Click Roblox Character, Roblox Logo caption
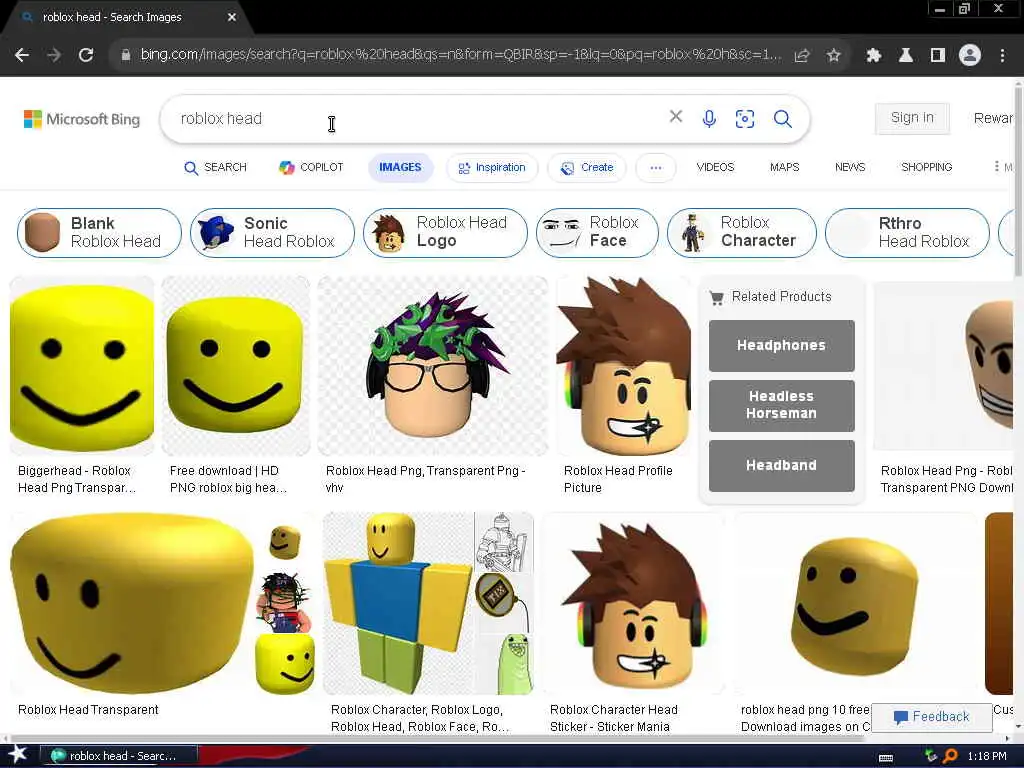Image resolution: width=1024 pixels, height=768 pixels. point(420,718)
